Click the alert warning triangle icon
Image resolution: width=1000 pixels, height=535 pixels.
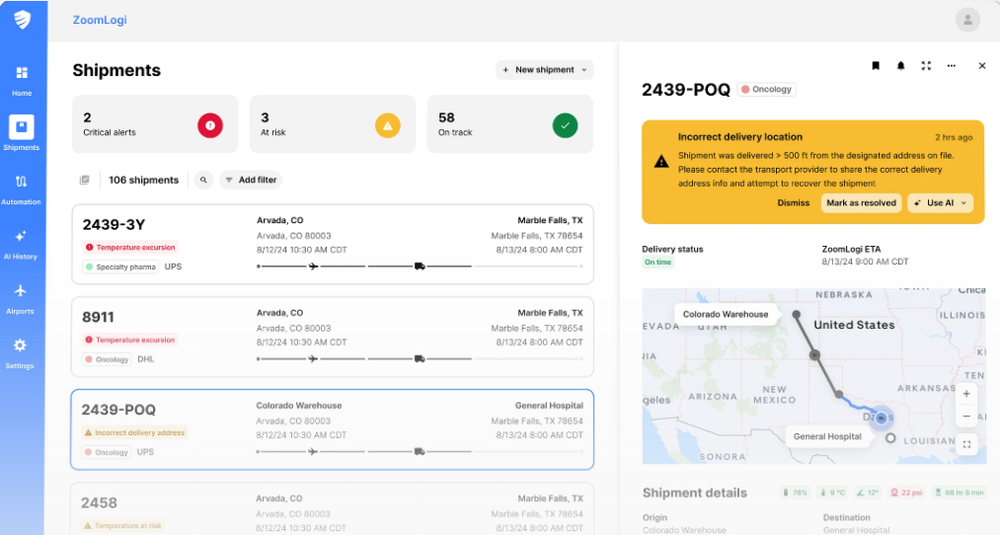(661, 161)
